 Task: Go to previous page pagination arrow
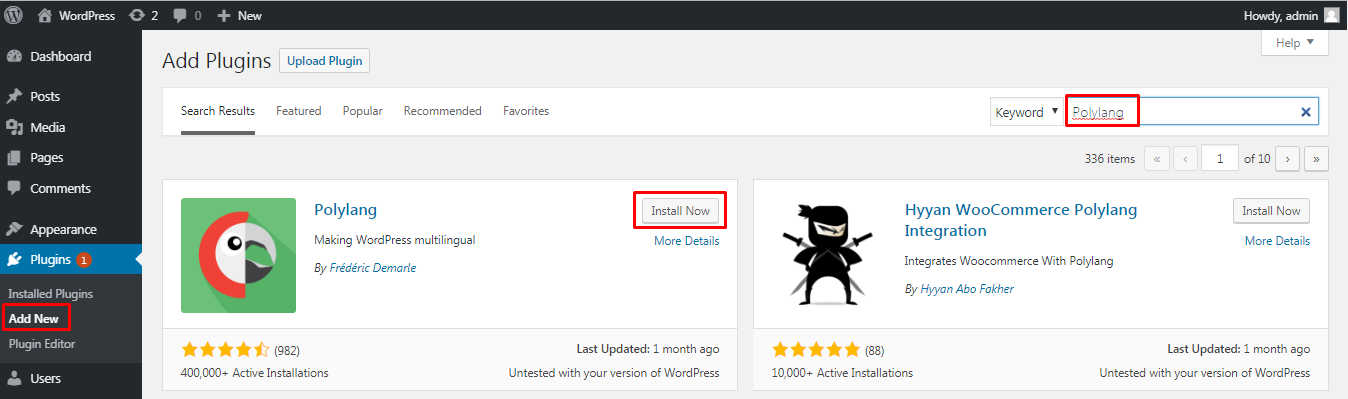click(x=1185, y=158)
